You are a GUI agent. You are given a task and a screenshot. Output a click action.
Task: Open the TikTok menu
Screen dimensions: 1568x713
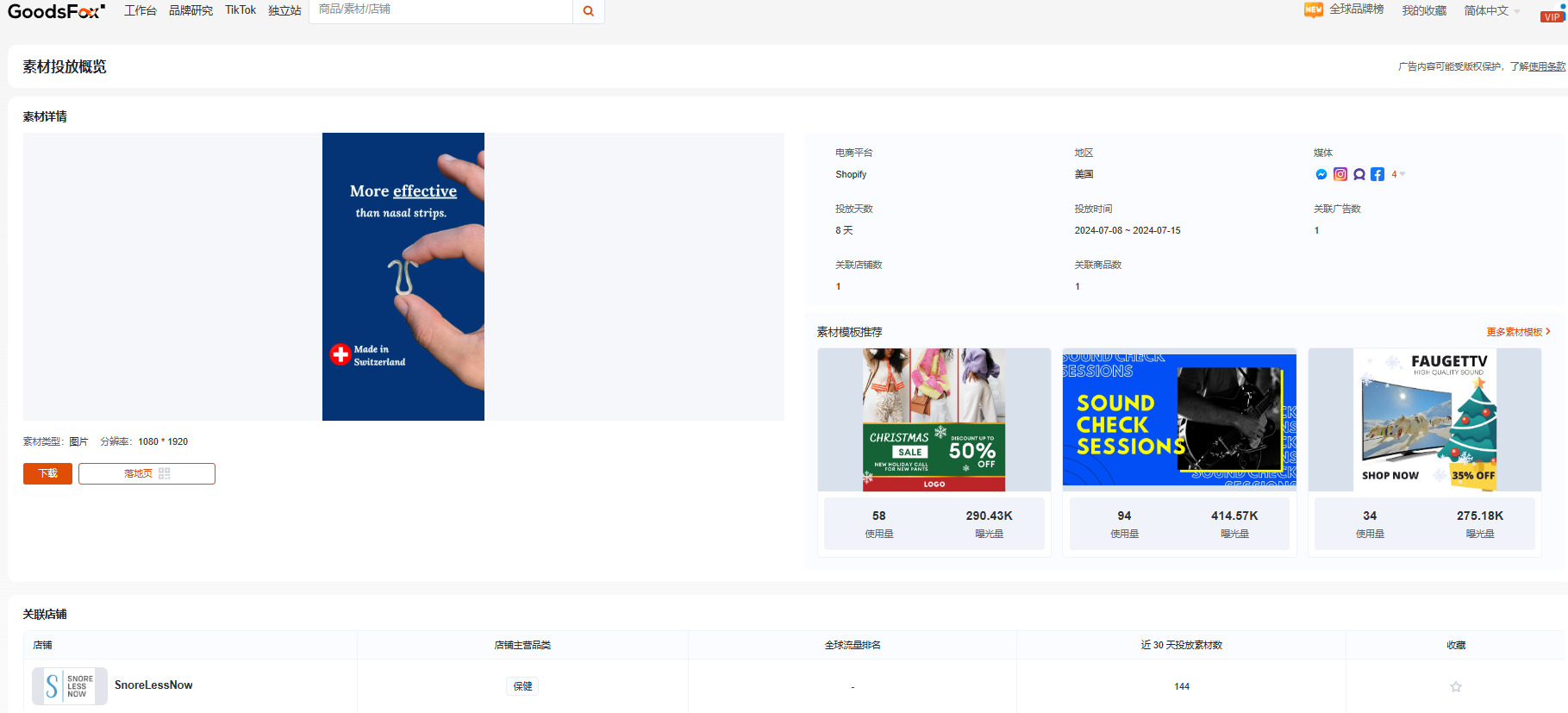[x=241, y=10]
